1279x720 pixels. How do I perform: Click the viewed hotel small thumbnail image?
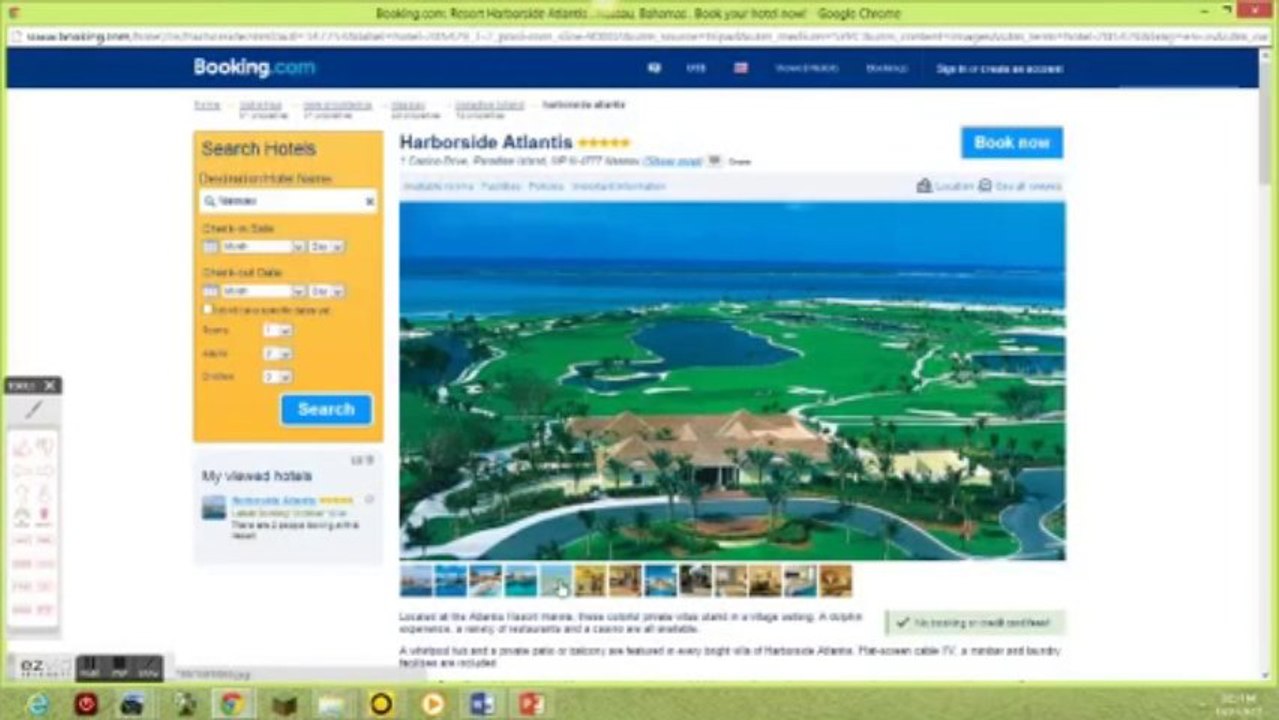coord(214,507)
